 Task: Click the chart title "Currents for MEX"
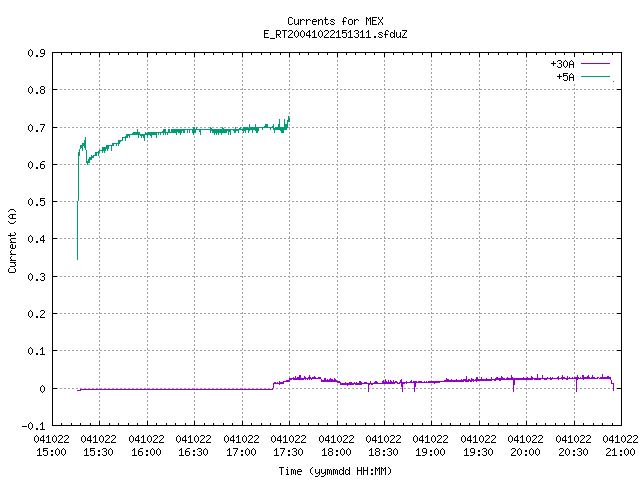click(x=335, y=21)
